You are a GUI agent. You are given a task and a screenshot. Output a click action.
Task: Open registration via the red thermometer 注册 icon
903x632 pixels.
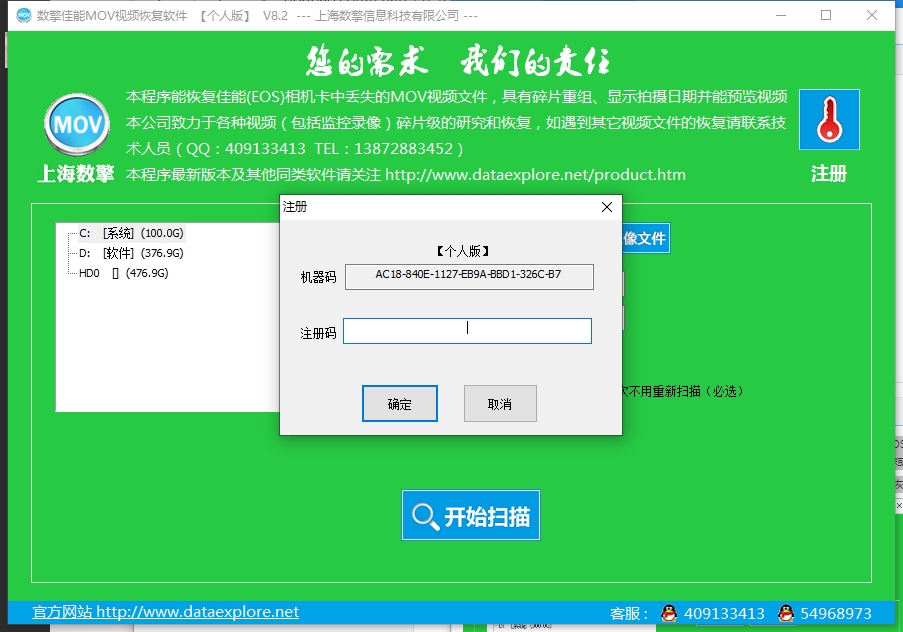[x=829, y=118]
